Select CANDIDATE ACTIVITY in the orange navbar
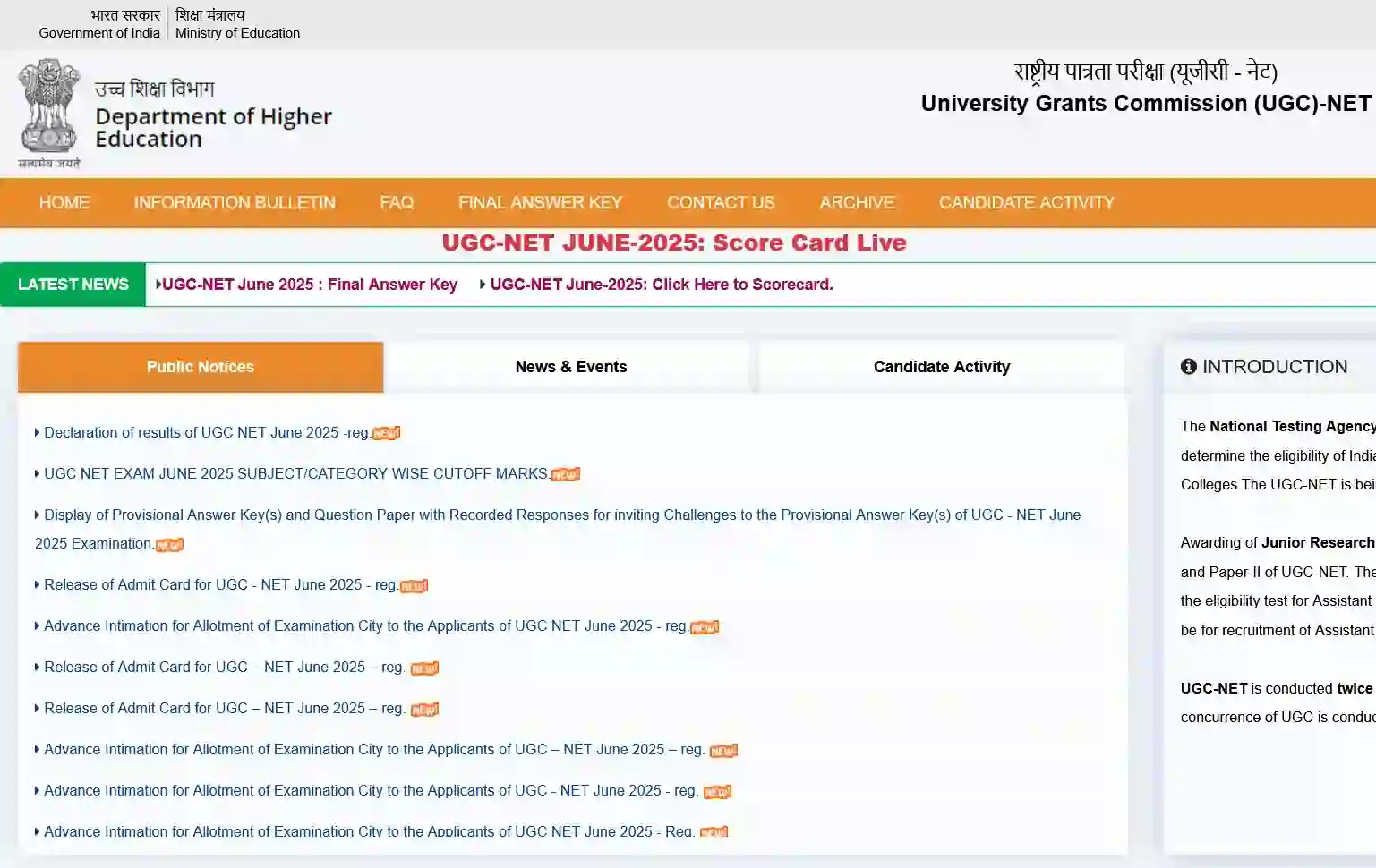 (1026, 203)
